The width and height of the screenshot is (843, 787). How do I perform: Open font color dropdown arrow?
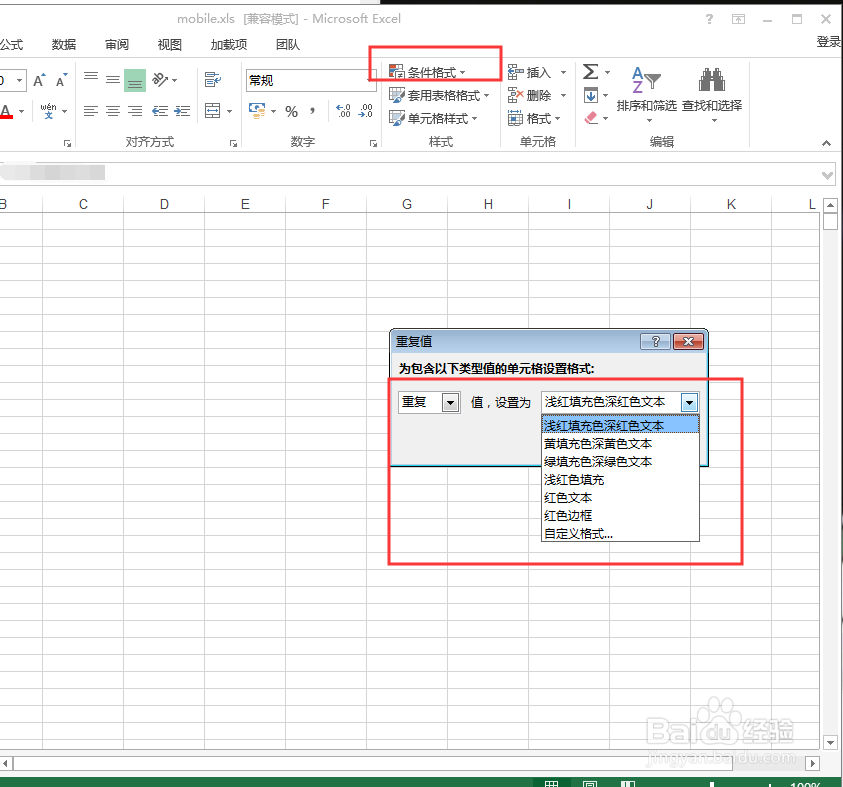[22, 112]
